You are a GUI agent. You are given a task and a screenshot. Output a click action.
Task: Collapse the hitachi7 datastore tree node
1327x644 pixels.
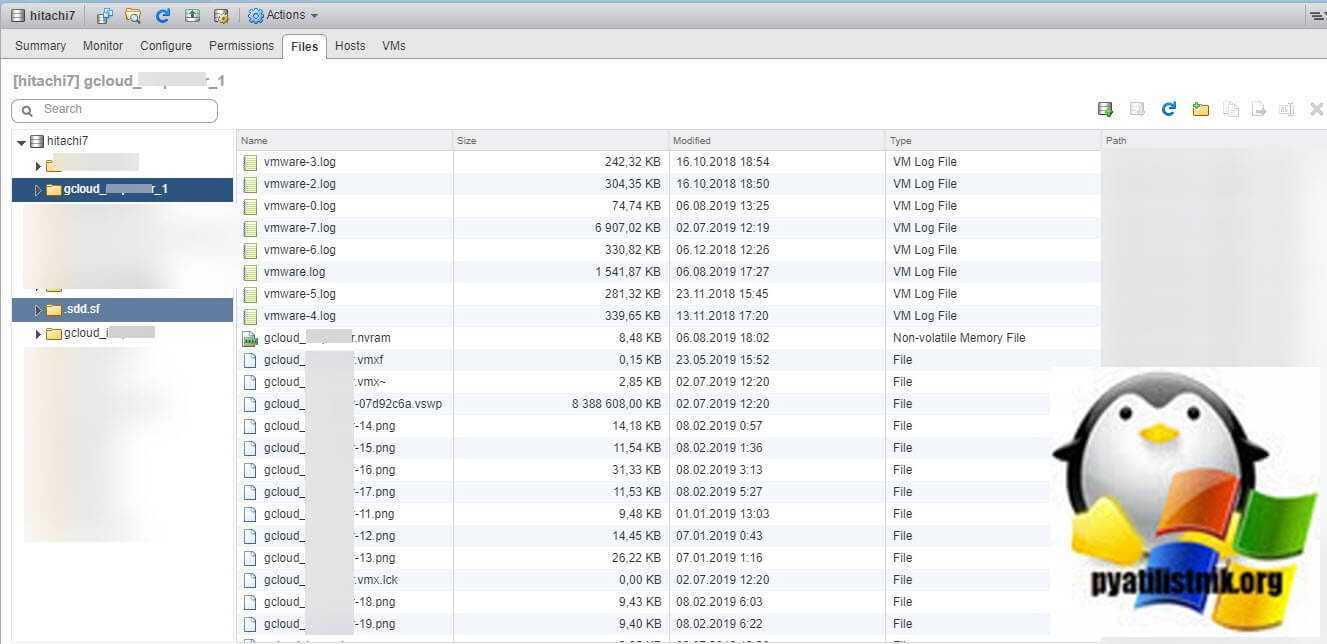coord(22,142)
